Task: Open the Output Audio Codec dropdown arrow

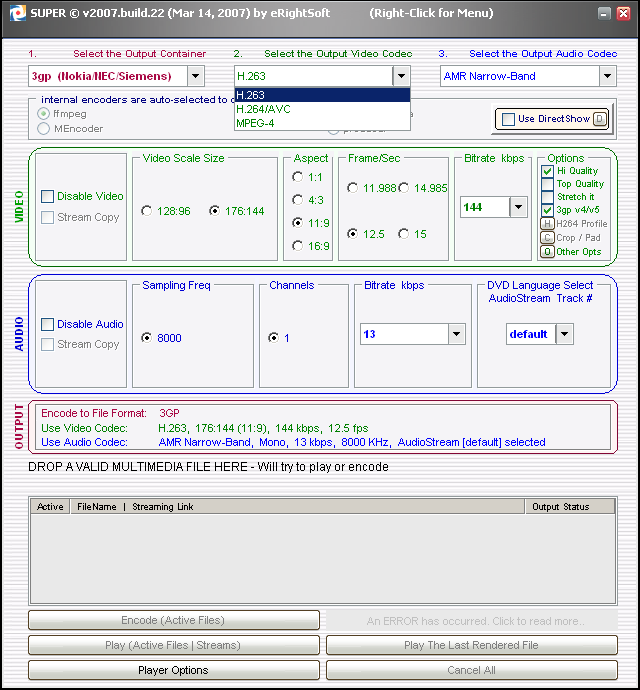Action: 607,76
